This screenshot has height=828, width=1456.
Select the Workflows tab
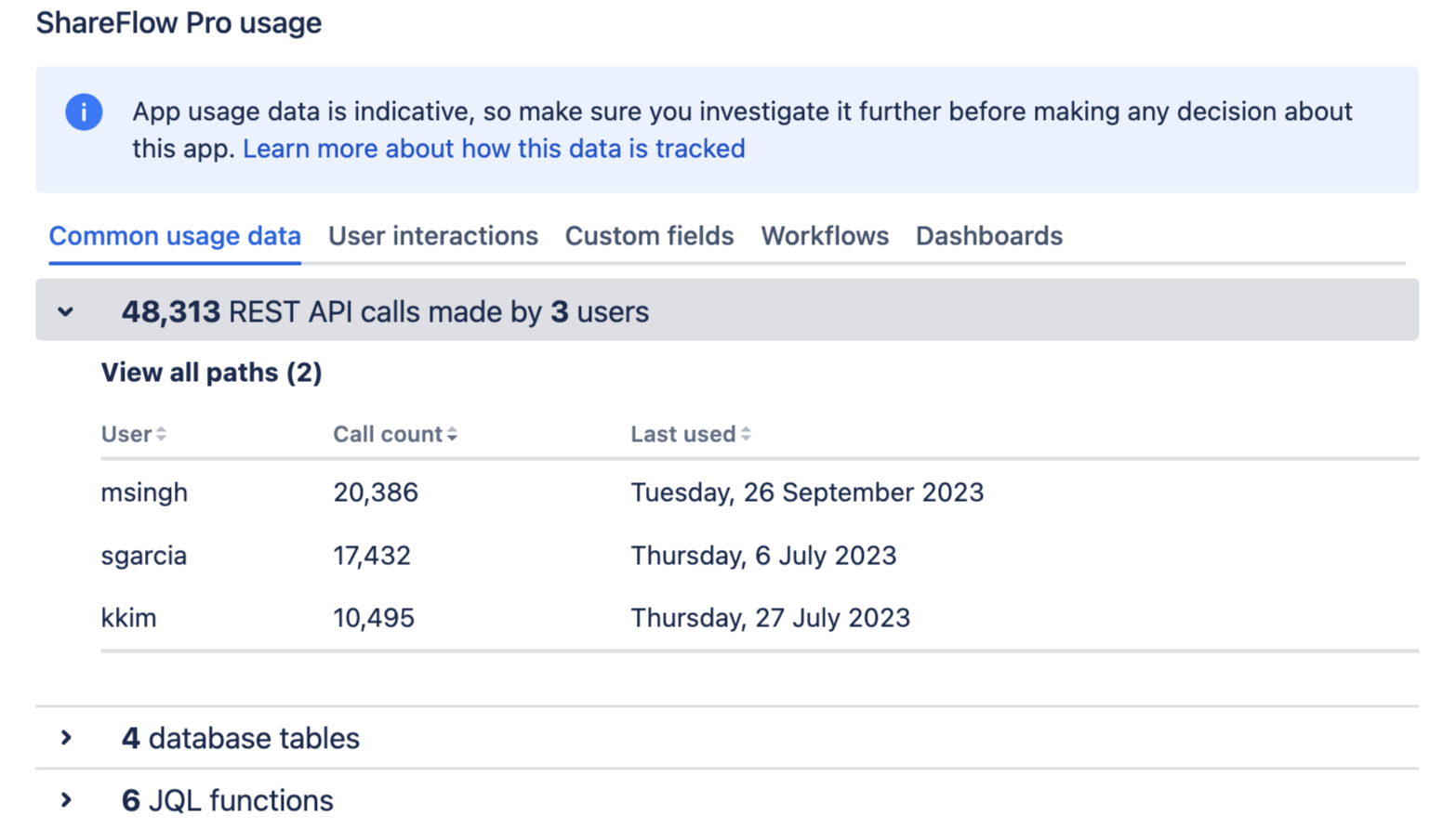coord(824,236)
